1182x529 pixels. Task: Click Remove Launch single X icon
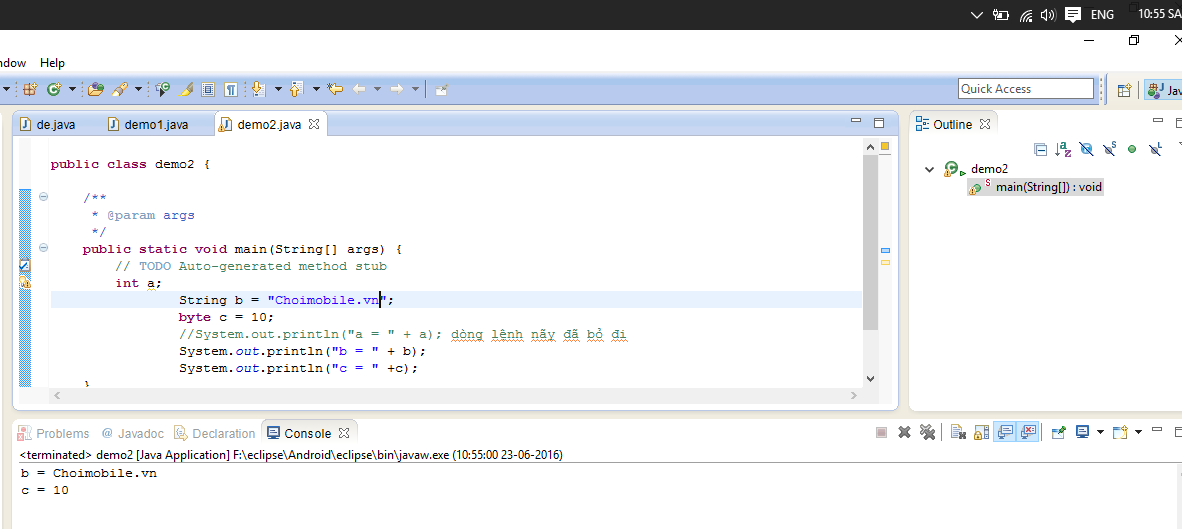tap(905, 432)
